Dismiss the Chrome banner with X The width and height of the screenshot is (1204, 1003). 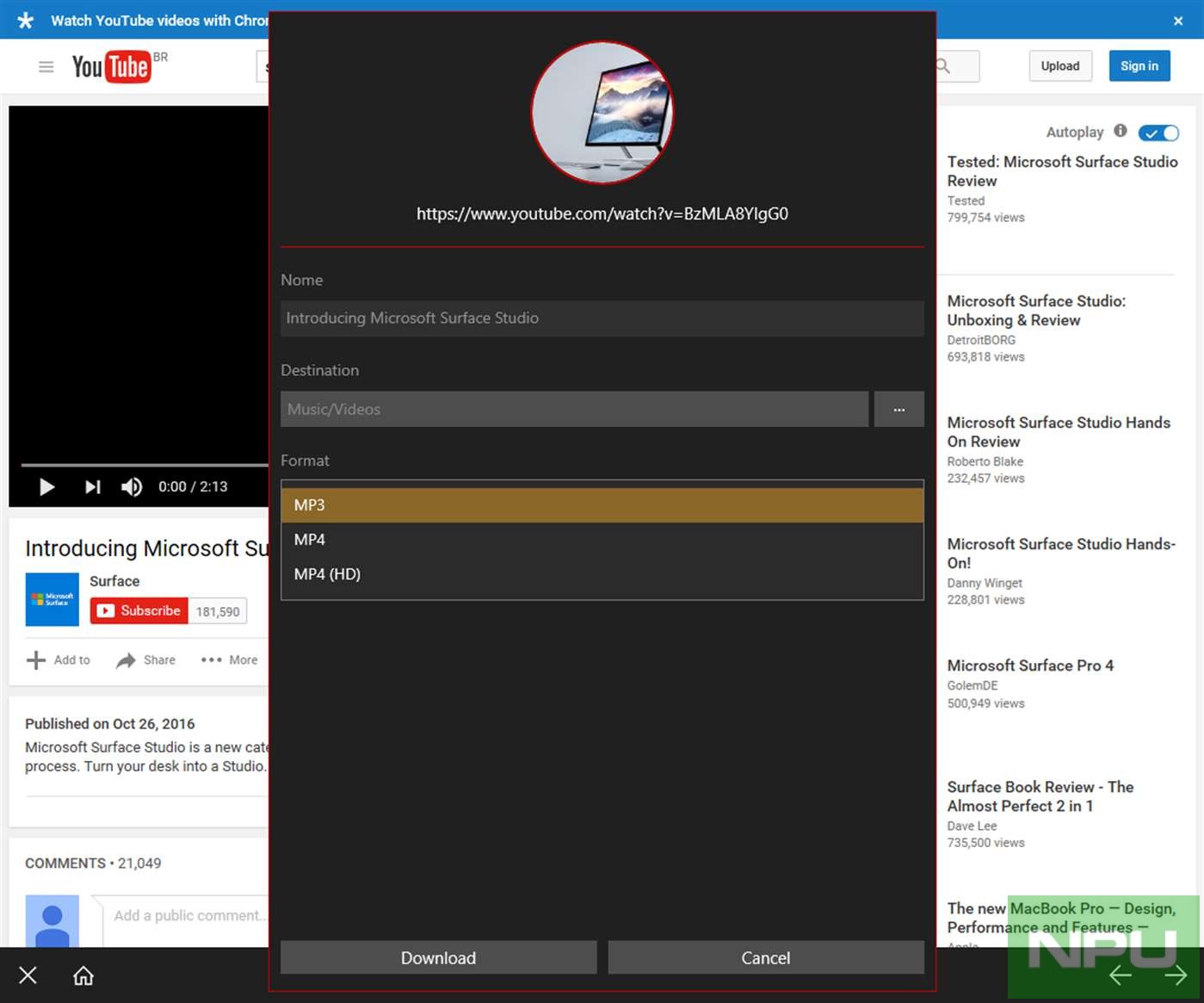coord(1178,21)
